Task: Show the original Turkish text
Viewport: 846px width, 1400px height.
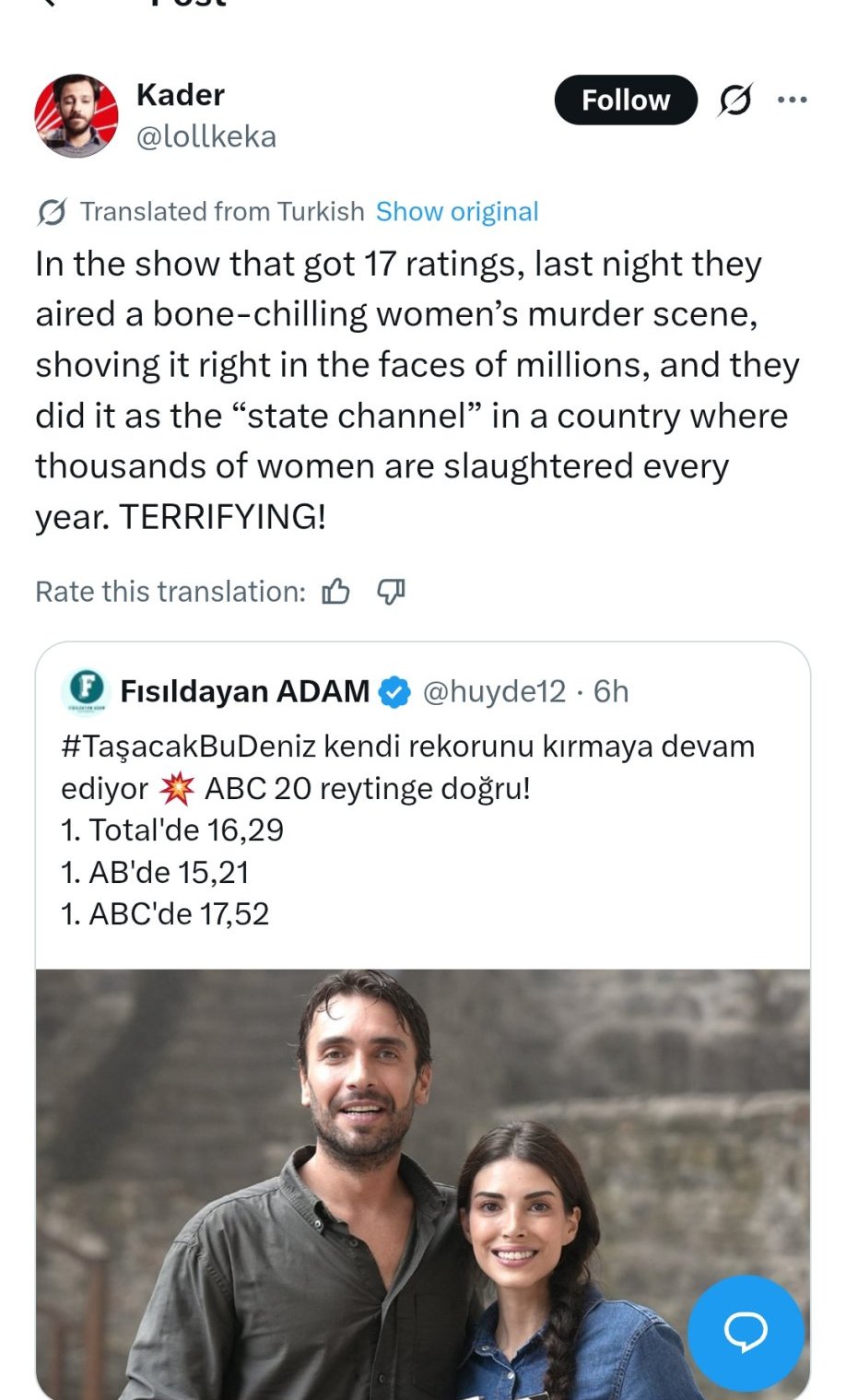Action: tap(456, 212)
